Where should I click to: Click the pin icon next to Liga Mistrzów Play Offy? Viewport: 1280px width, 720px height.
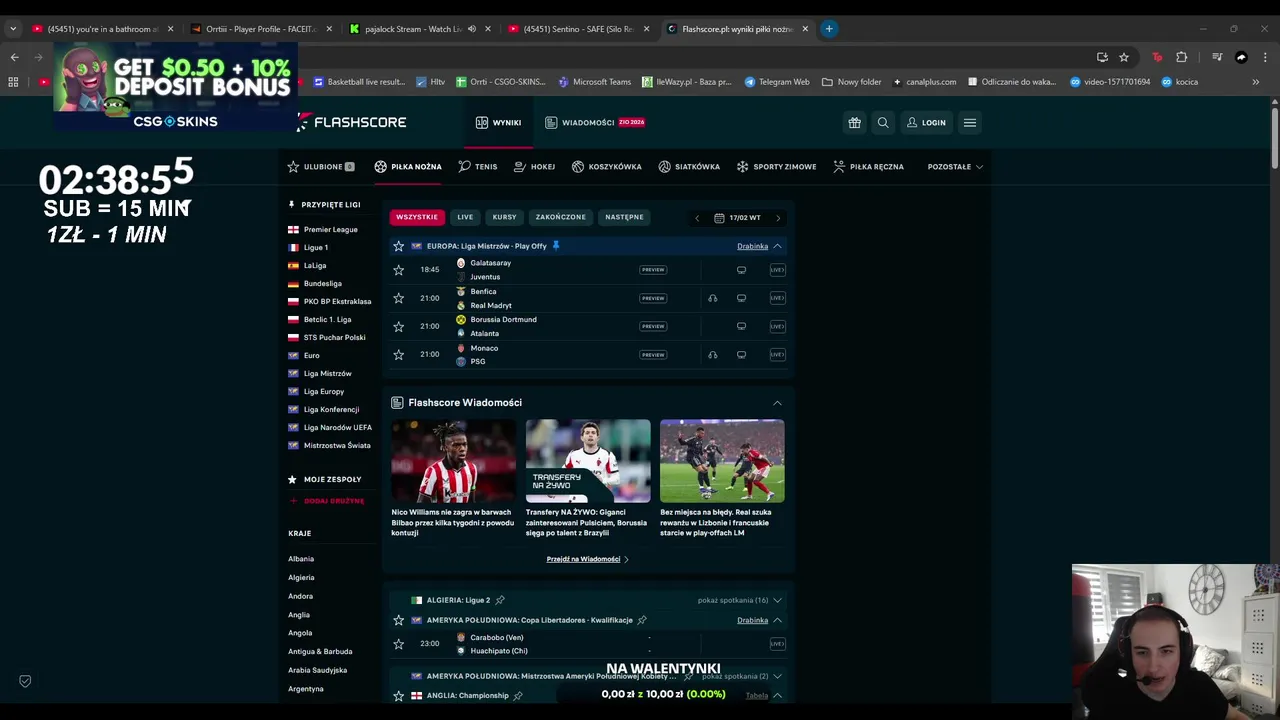[x=556, y=245]
